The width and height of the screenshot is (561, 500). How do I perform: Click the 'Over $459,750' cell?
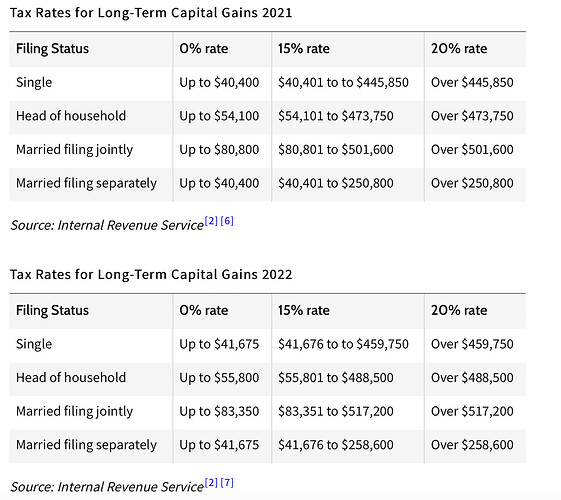pyautogui.click(x=472, y=344)
